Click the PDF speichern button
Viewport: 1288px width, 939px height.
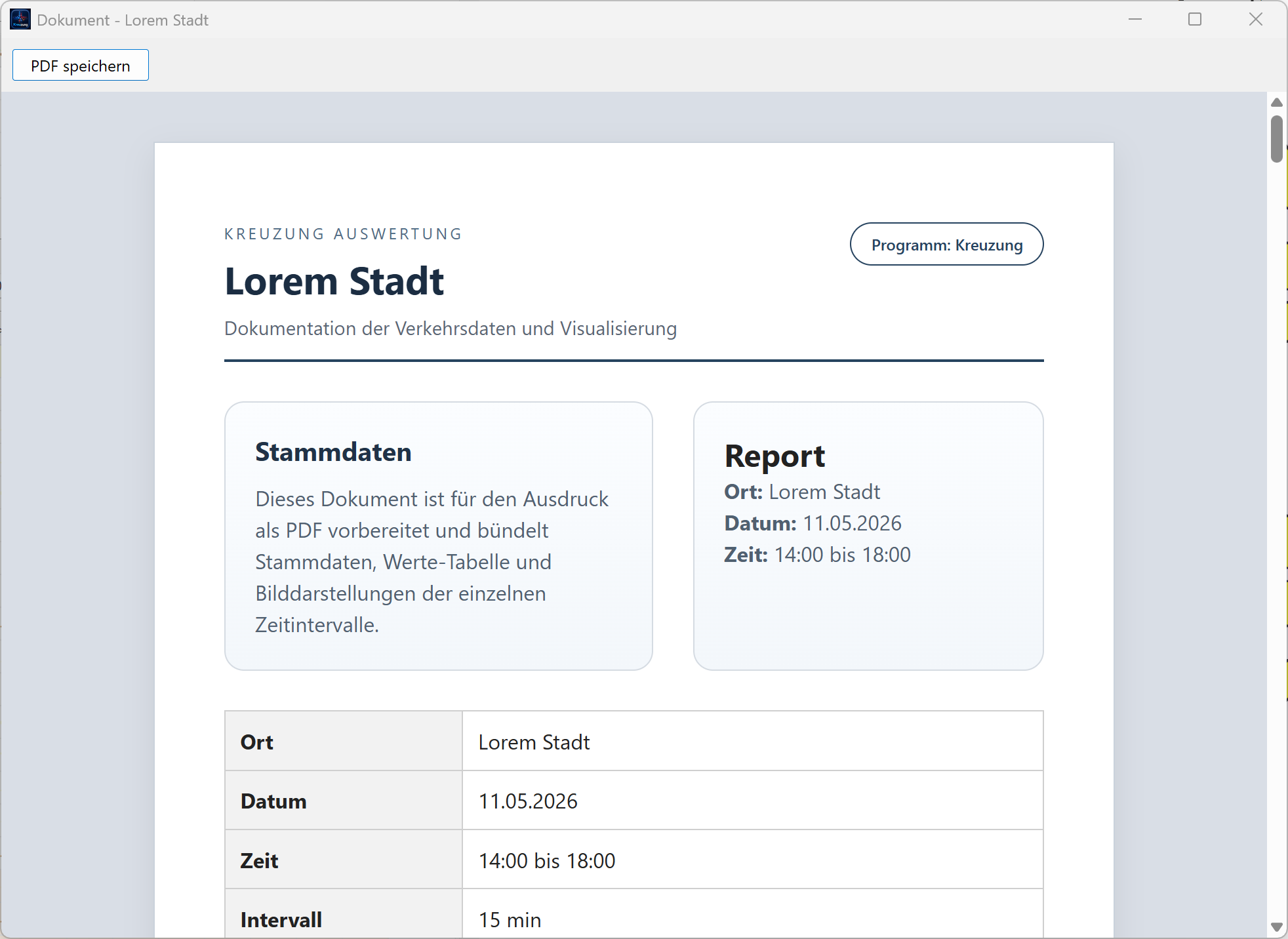[81, 66]
